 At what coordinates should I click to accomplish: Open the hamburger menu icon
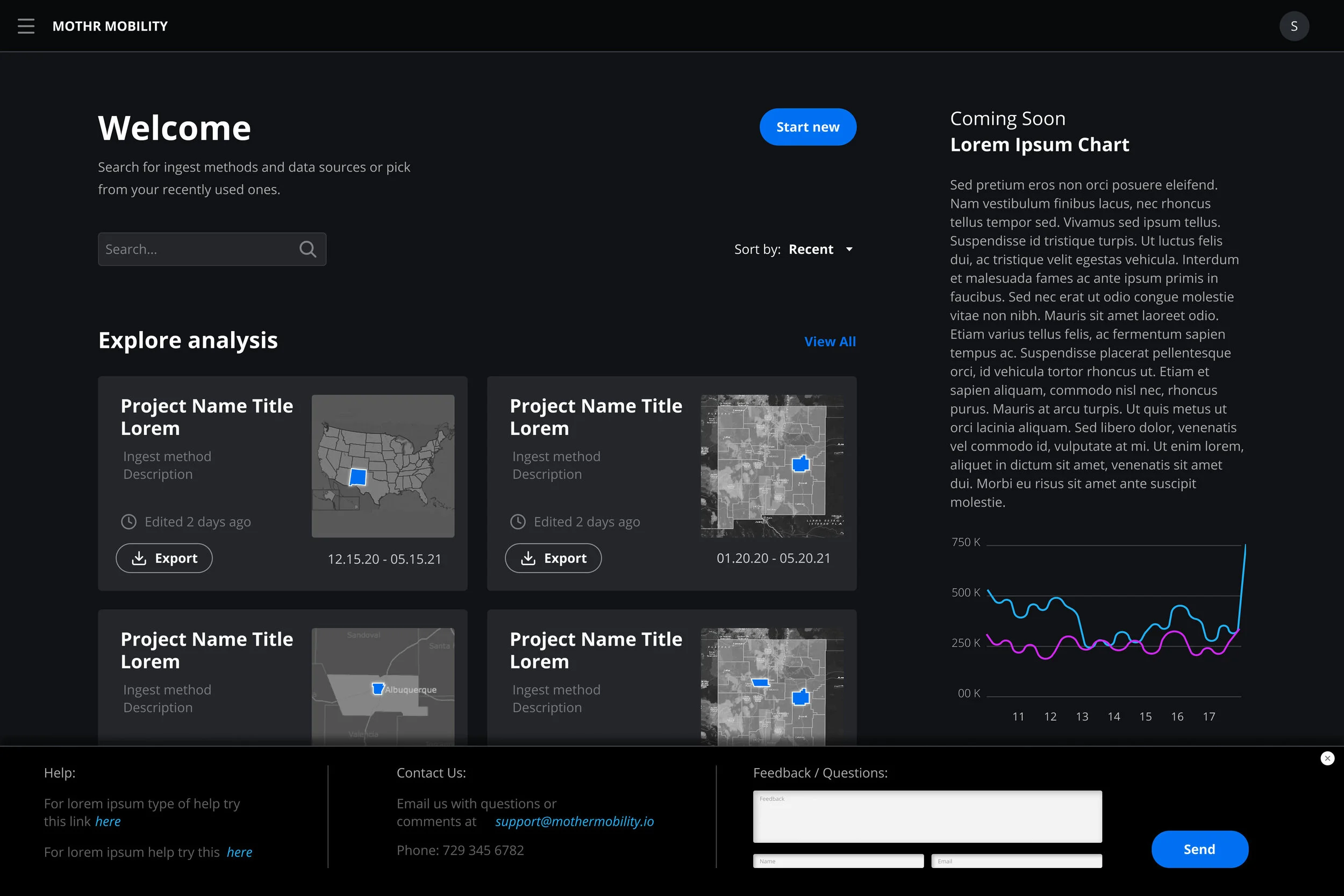(26, 26)
